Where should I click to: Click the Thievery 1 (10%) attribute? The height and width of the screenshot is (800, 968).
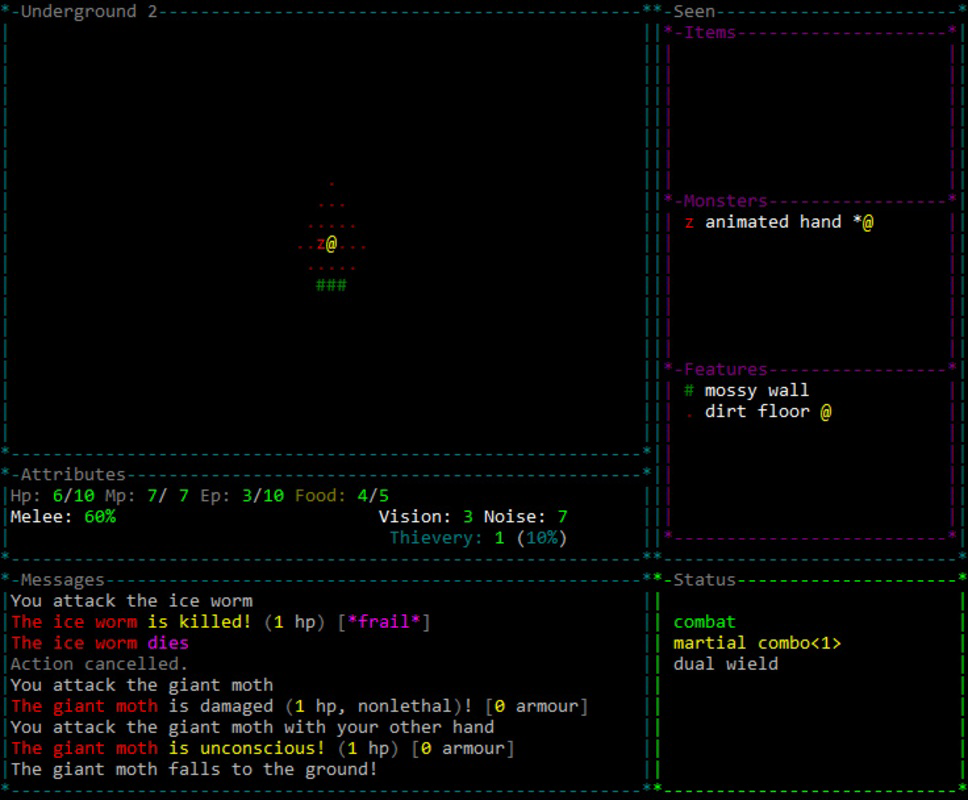(x=478, y=538)
